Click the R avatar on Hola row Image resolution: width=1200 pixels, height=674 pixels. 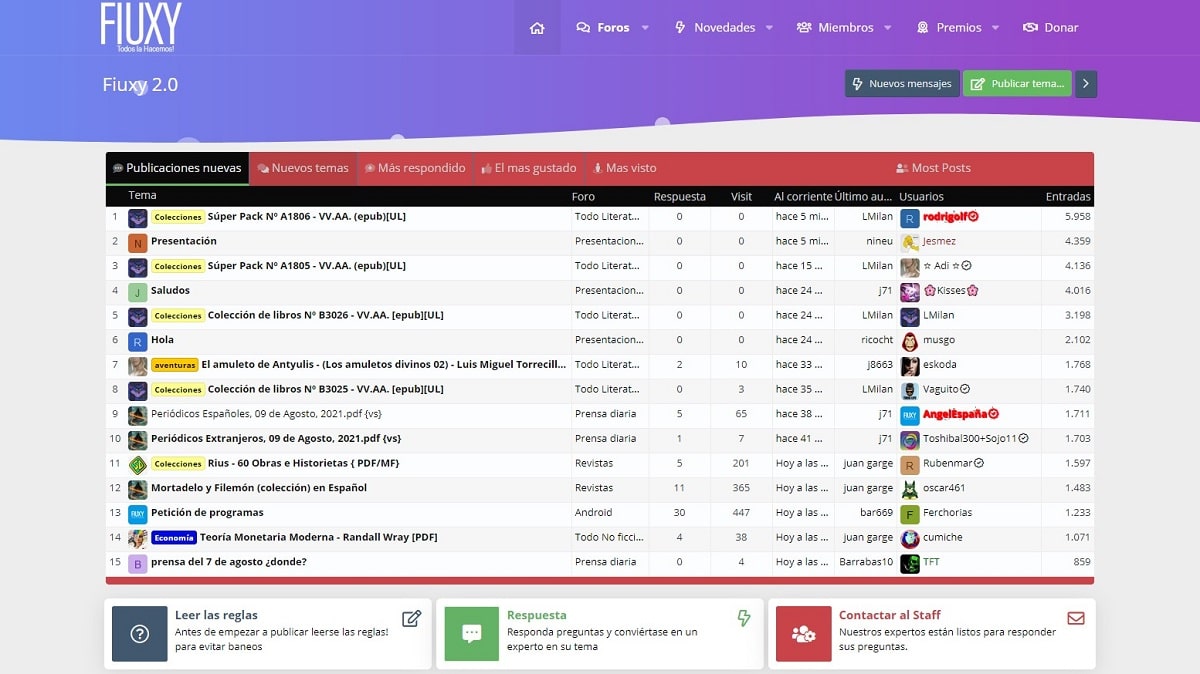click(x=138, y=342)
